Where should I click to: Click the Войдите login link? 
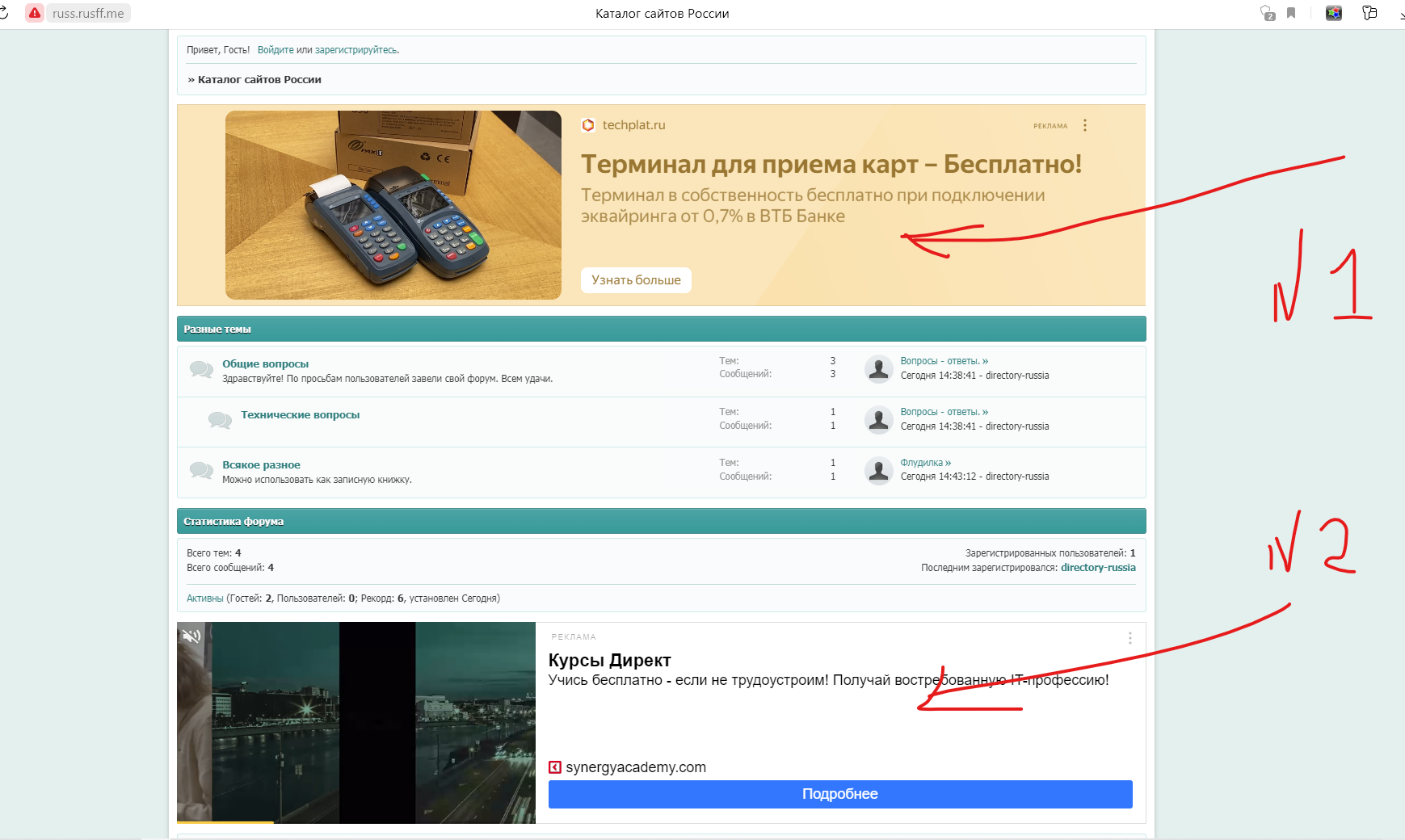pos(276,50)
